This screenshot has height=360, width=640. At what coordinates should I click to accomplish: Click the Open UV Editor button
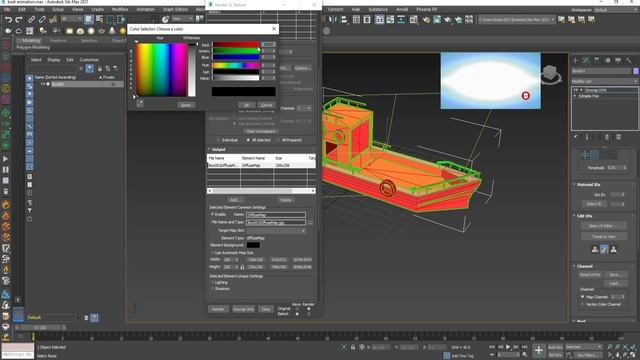pos(604,226)
